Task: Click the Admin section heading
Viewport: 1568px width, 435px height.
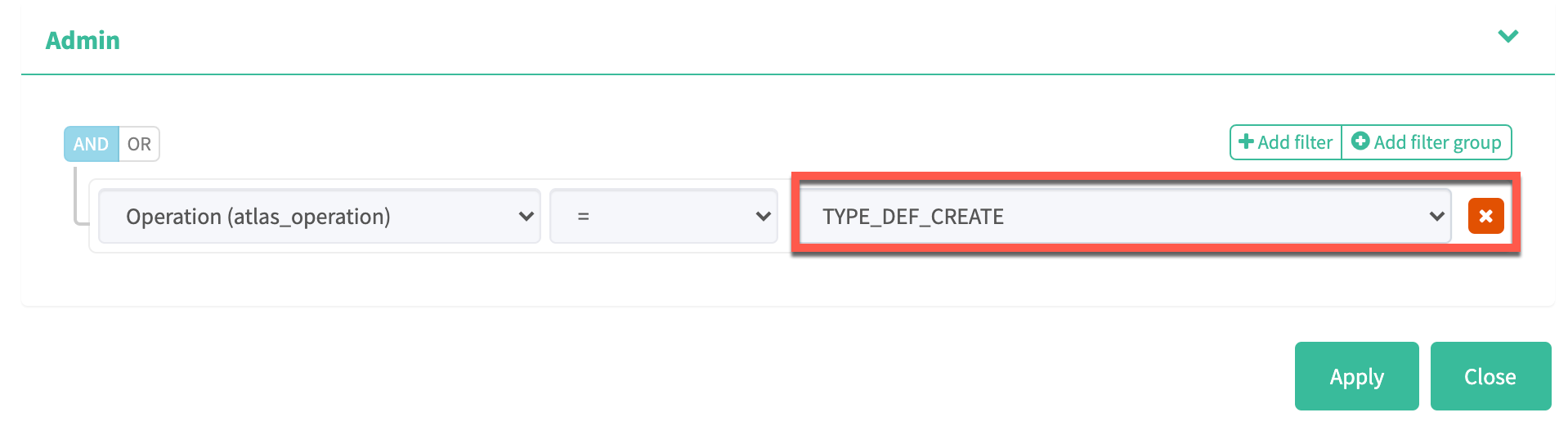Action: click(83, 40)
